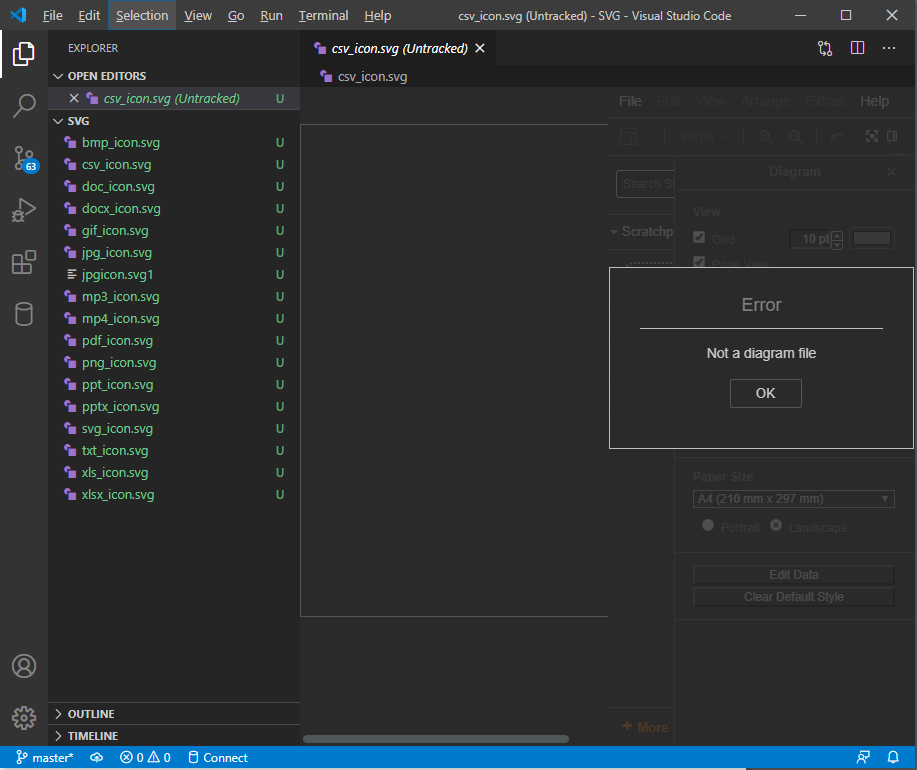The height and width of the screenshot is (770, 917).
Task: Open the Accounts menu icon
Action: [23, 666]
